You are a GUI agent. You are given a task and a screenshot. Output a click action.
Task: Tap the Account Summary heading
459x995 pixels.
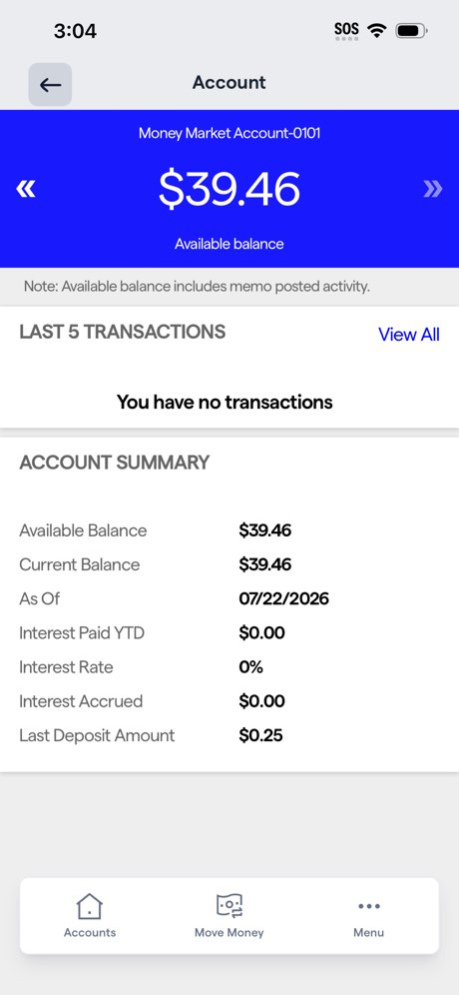[114, 463]
